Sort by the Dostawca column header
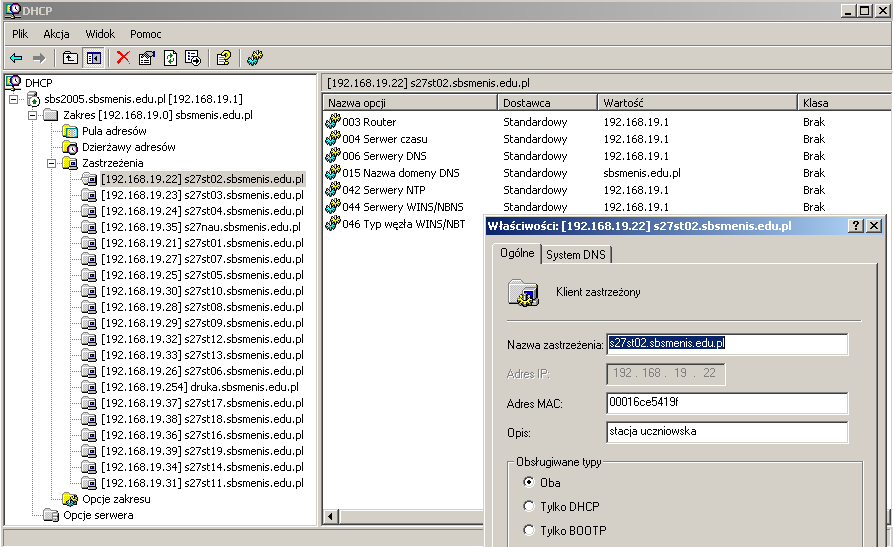893x547 pixels. tap(547, 103)
